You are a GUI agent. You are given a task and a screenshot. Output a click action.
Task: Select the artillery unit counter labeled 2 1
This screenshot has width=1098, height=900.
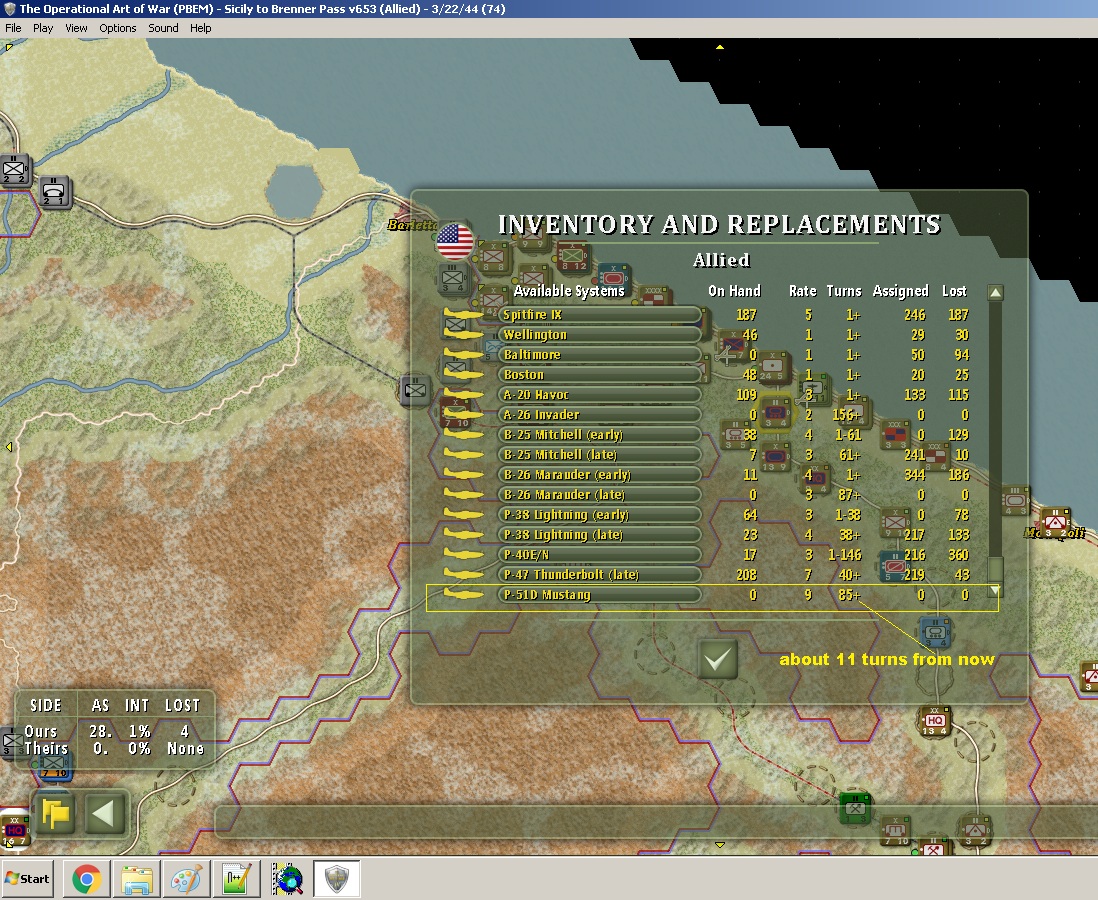click(x=54, y=192)
